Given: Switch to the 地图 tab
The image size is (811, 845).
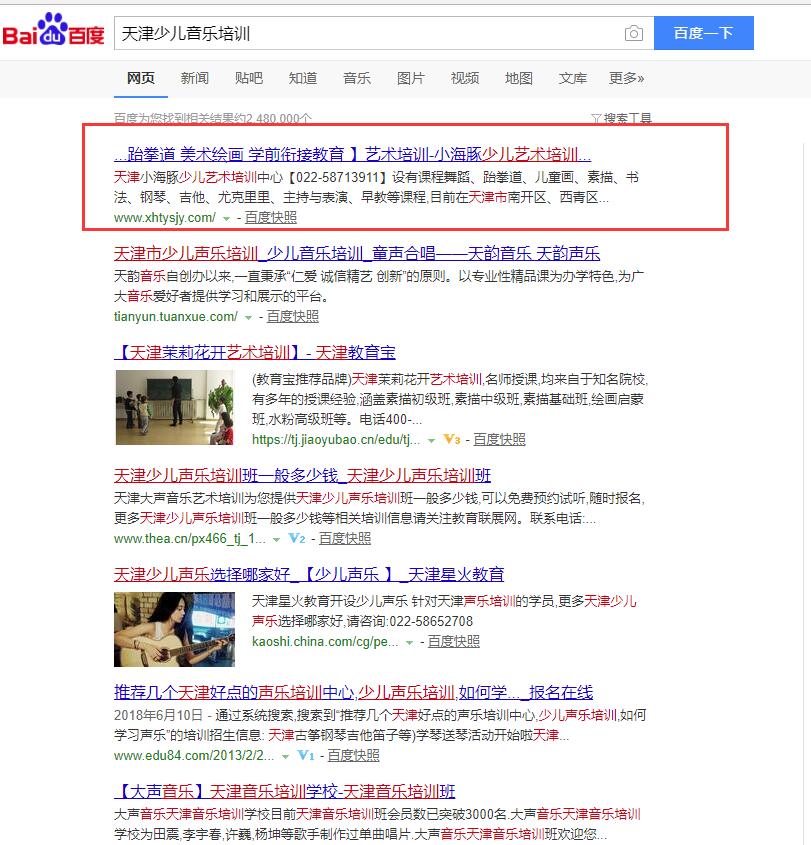Looking at the screenshot, I should [518, 78].
